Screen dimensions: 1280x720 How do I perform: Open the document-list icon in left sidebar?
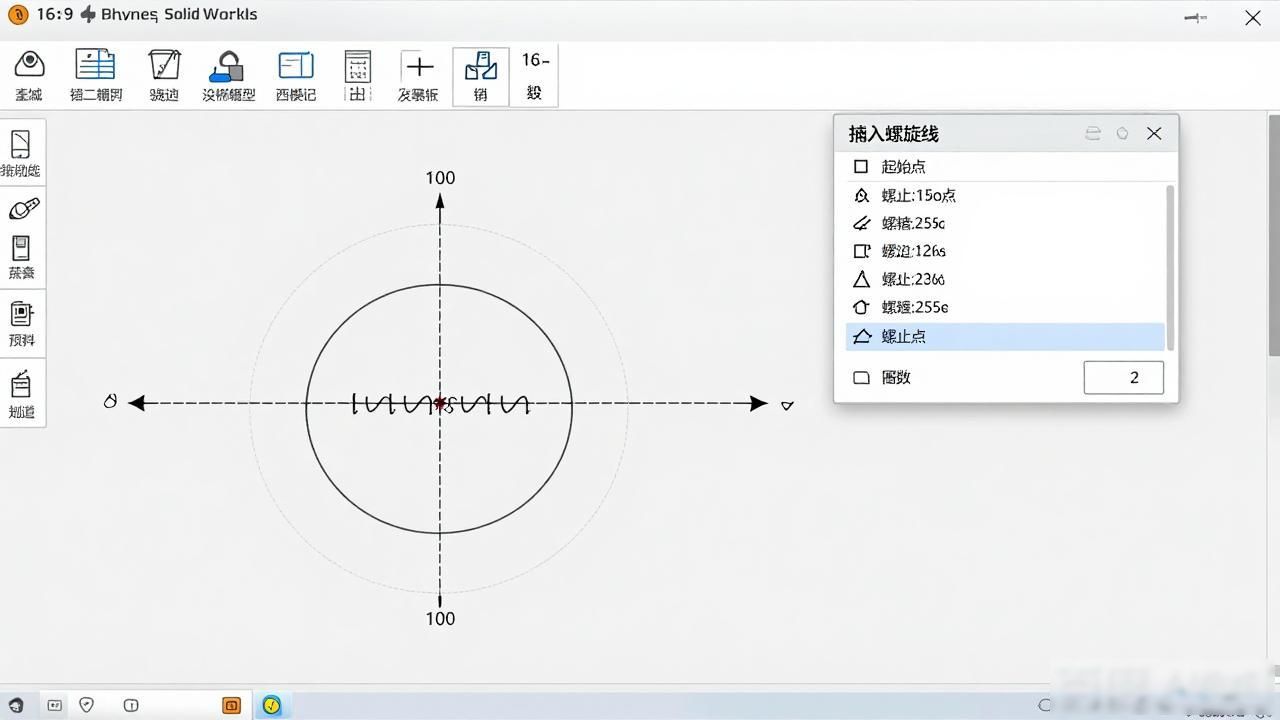[21, 315]
